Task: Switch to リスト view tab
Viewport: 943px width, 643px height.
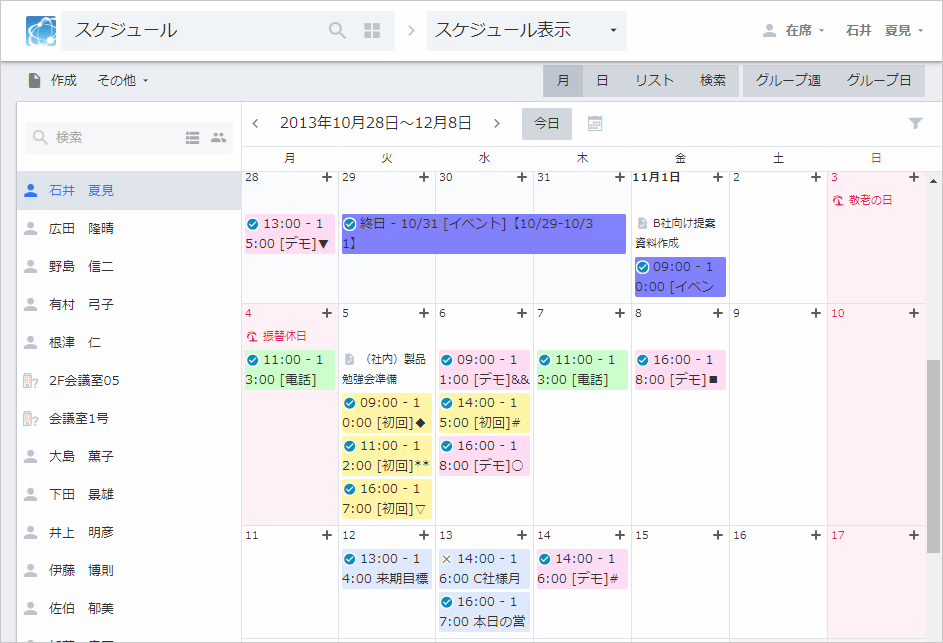Action: (x=654, y=80)
